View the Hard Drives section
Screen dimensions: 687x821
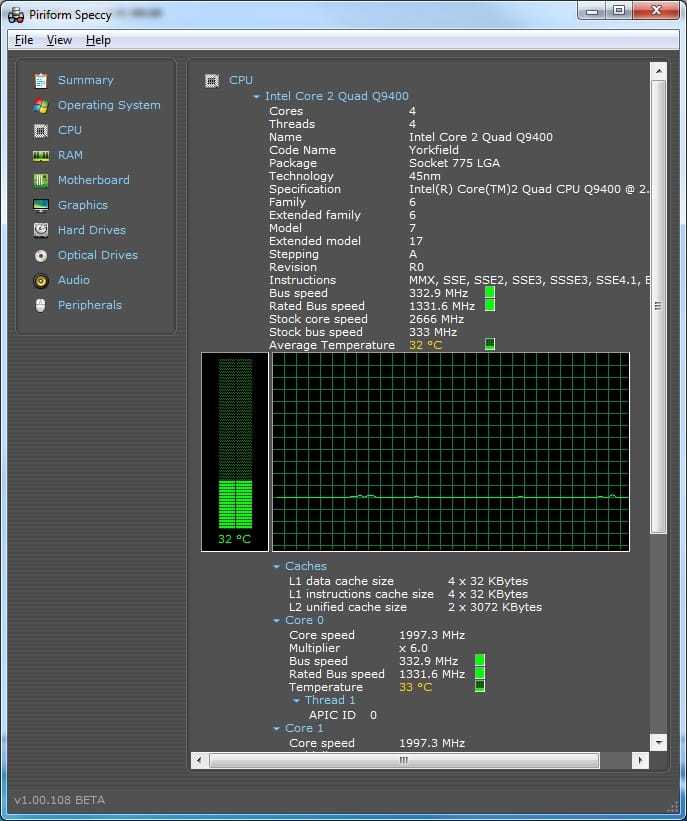(92, 230)
